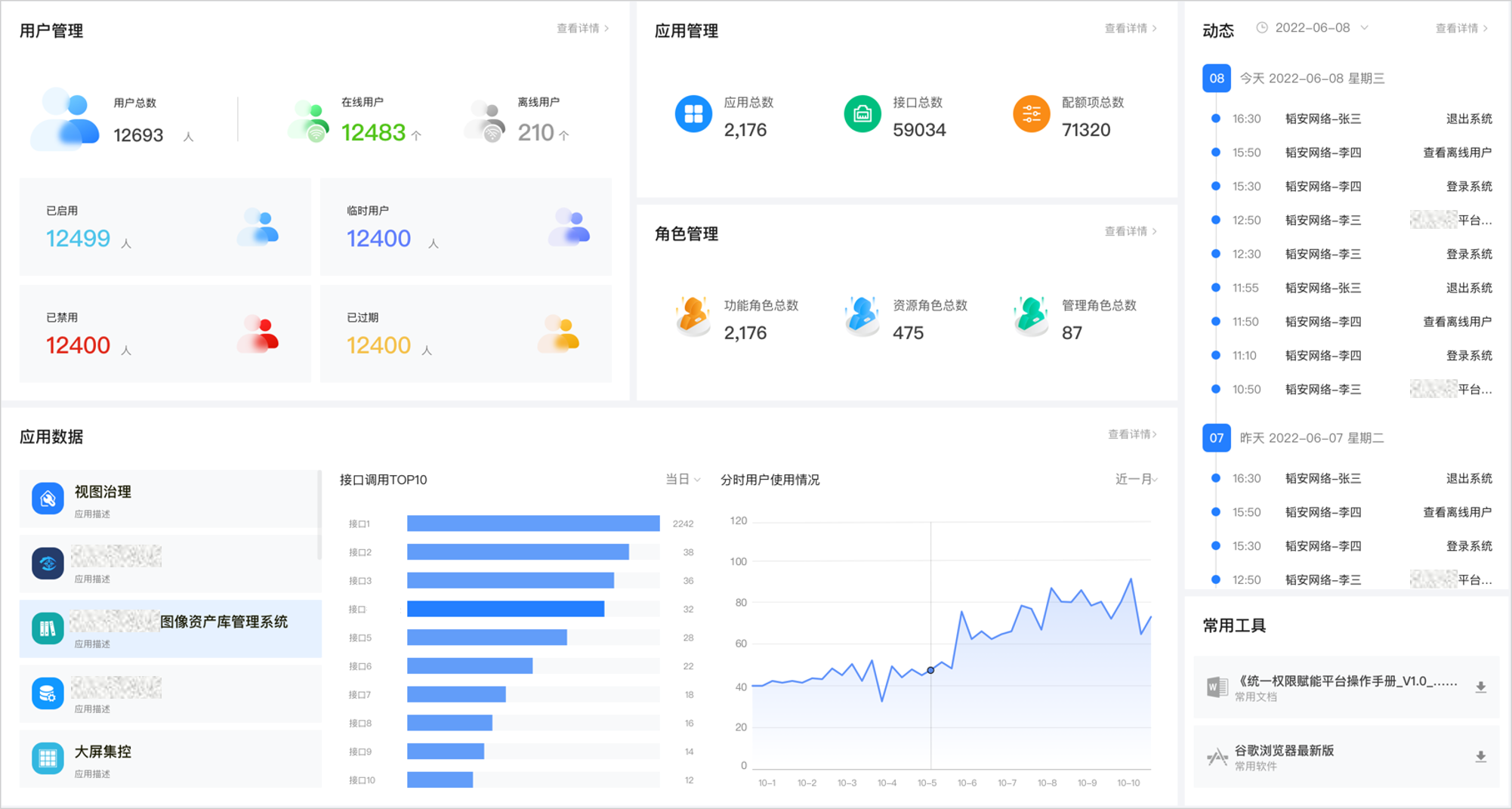
Task: Click the green 接口总数 icon
Action: 862,115
